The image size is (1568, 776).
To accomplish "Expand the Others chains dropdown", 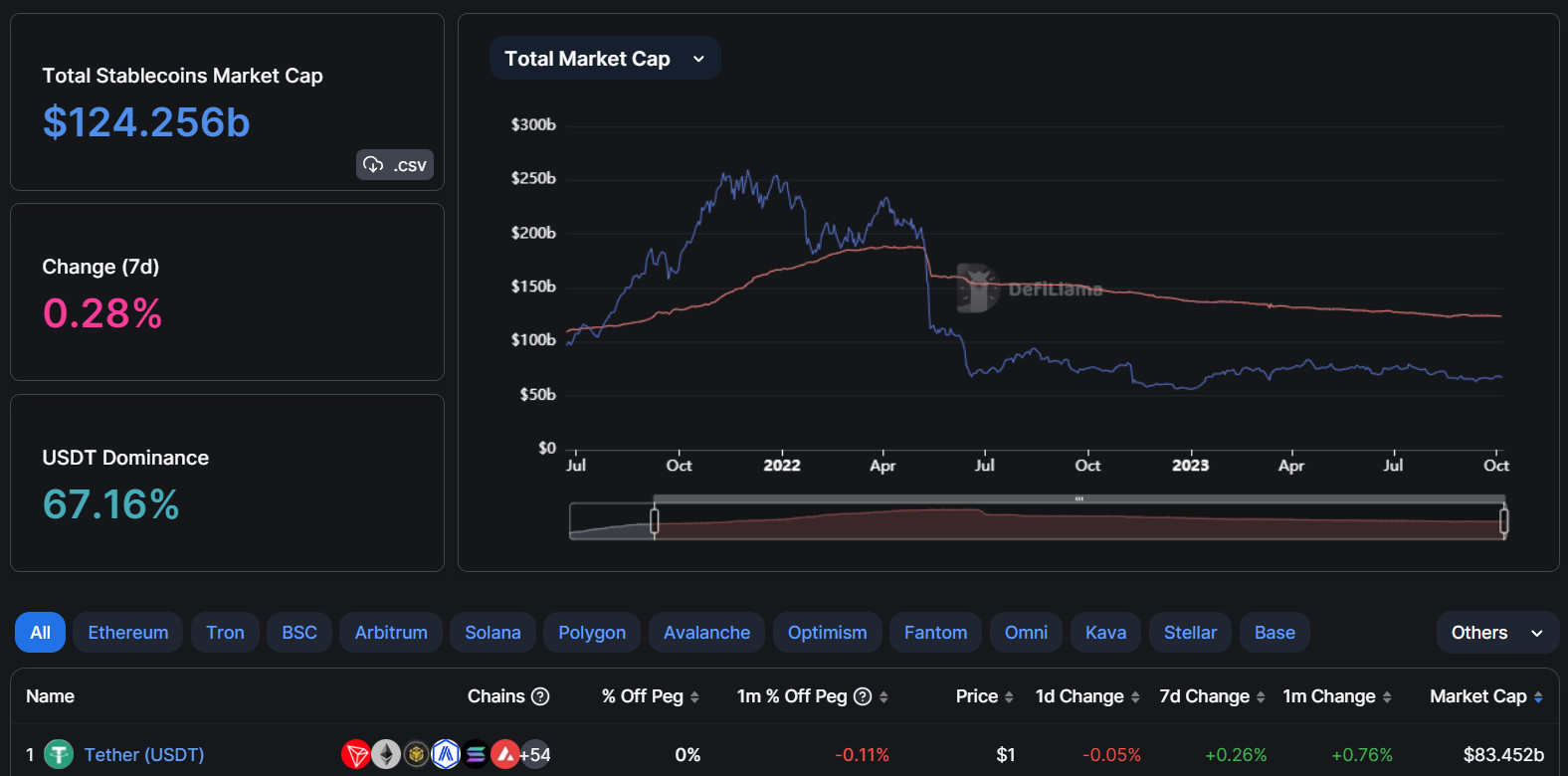I will pos(1497,633).
